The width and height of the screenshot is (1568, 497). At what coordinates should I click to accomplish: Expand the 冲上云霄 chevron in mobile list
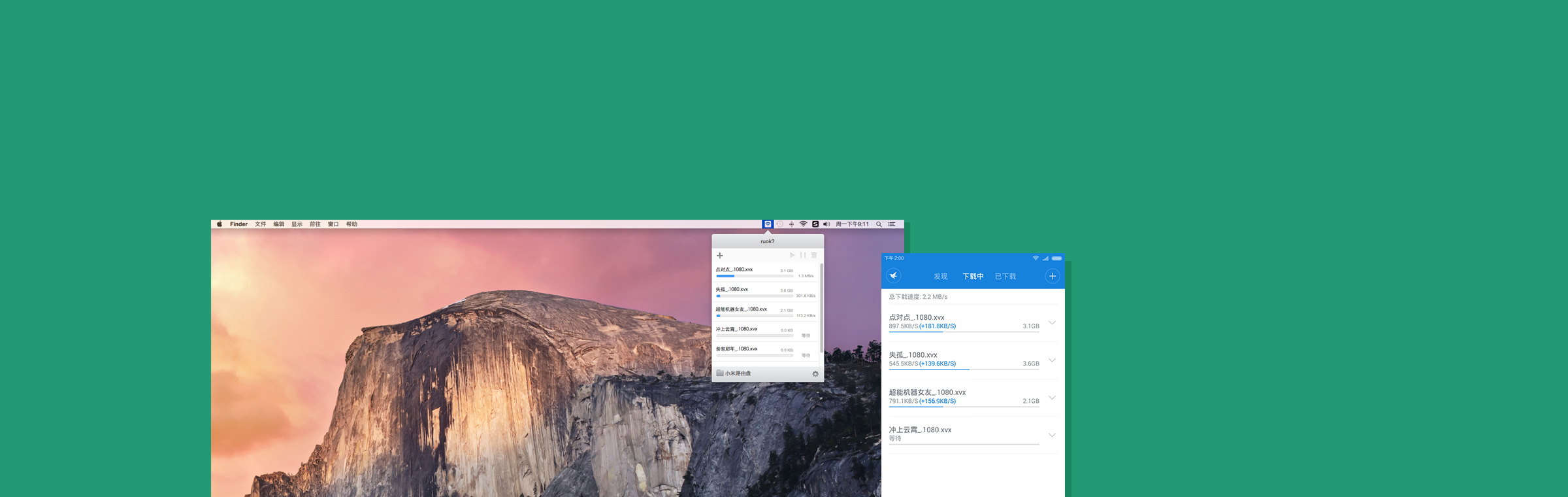tap(1052, 434)
